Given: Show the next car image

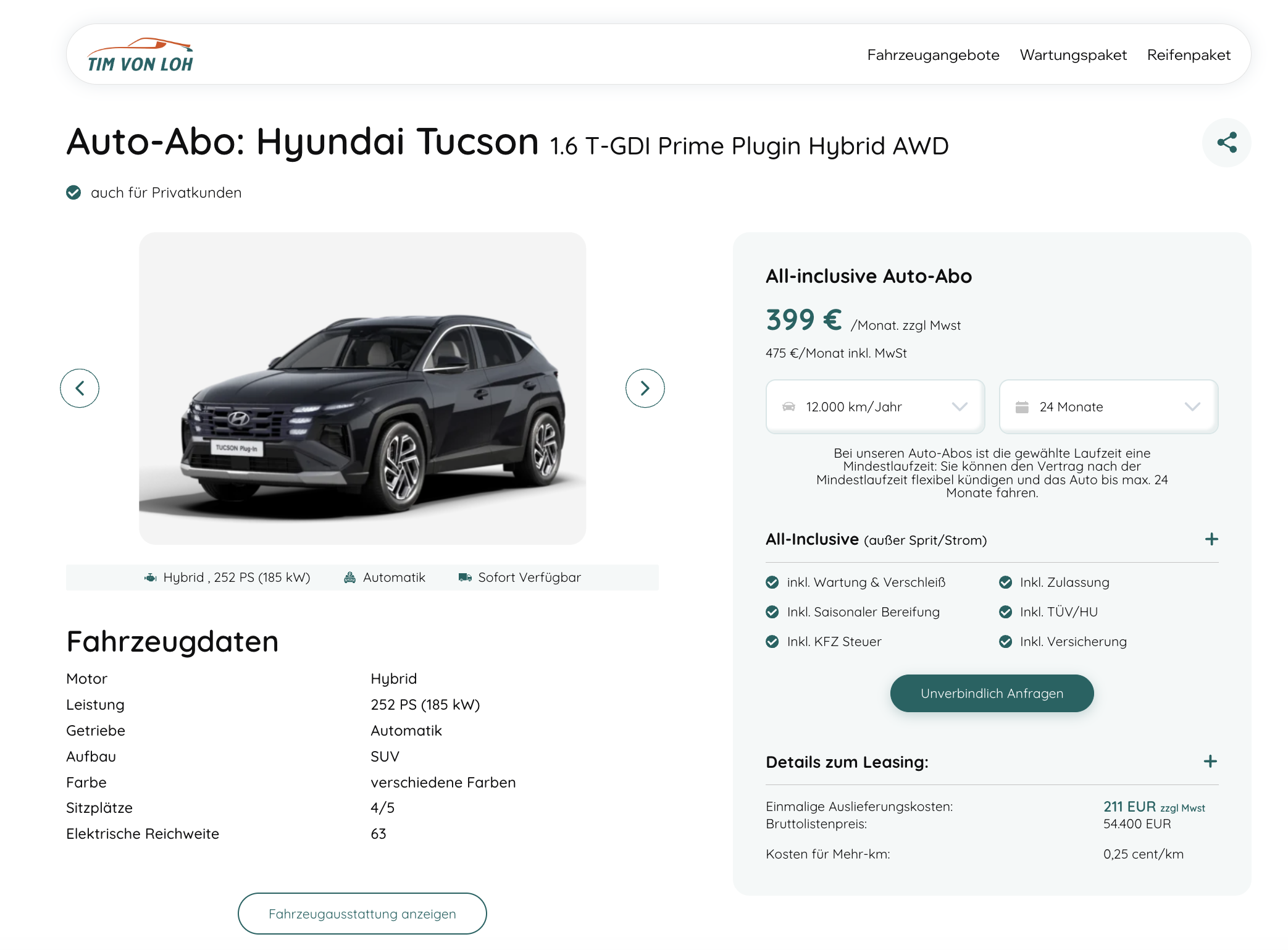Looking at the screenshot, I should pos(645,388).
